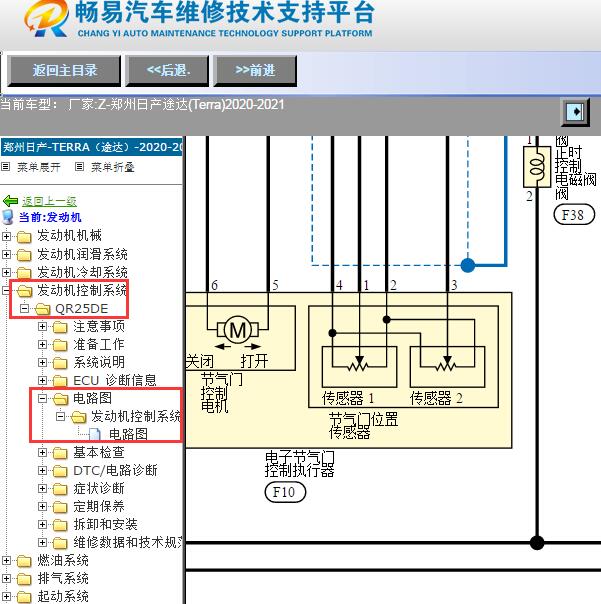
Task: Select the 症状诊断 tree item label
Action: click(99, 488)
